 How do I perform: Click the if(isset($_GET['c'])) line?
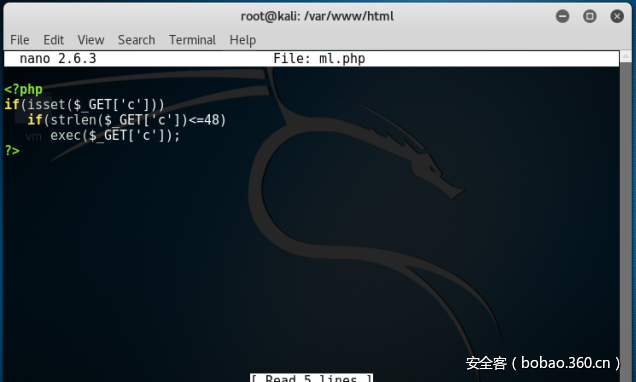click(84, 105)
